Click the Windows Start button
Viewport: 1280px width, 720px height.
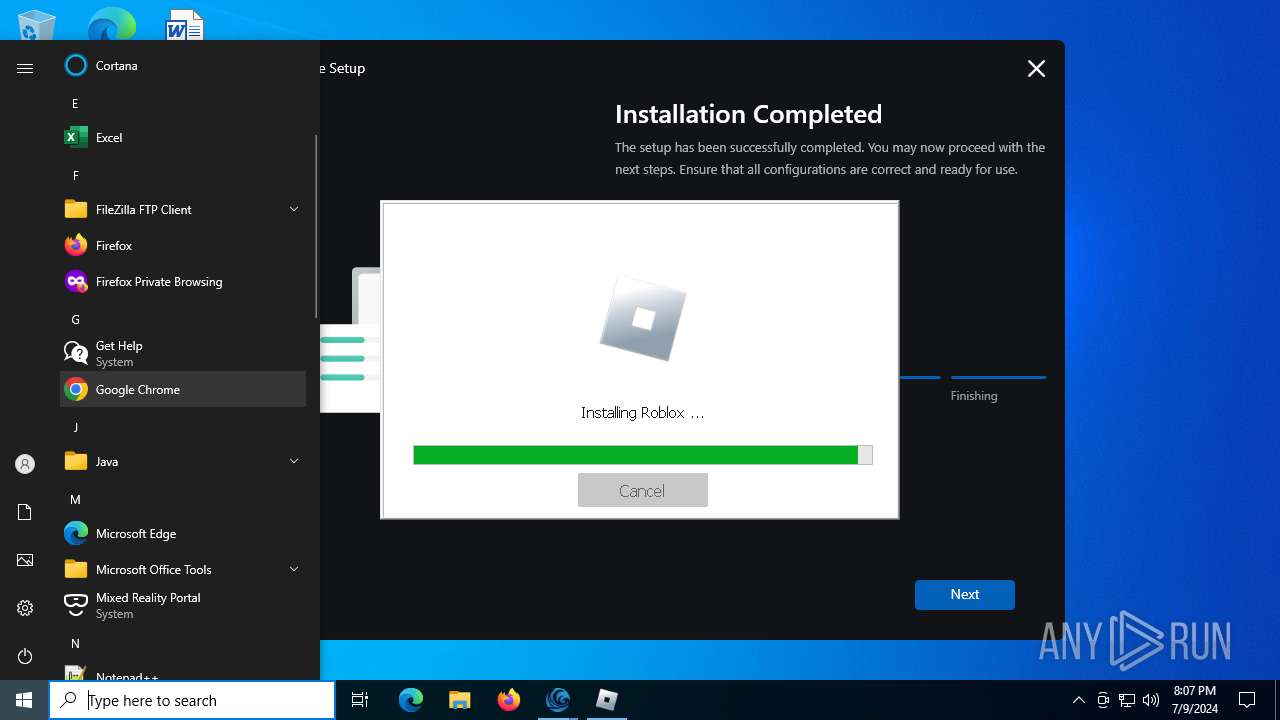click(x=24, y=700)
